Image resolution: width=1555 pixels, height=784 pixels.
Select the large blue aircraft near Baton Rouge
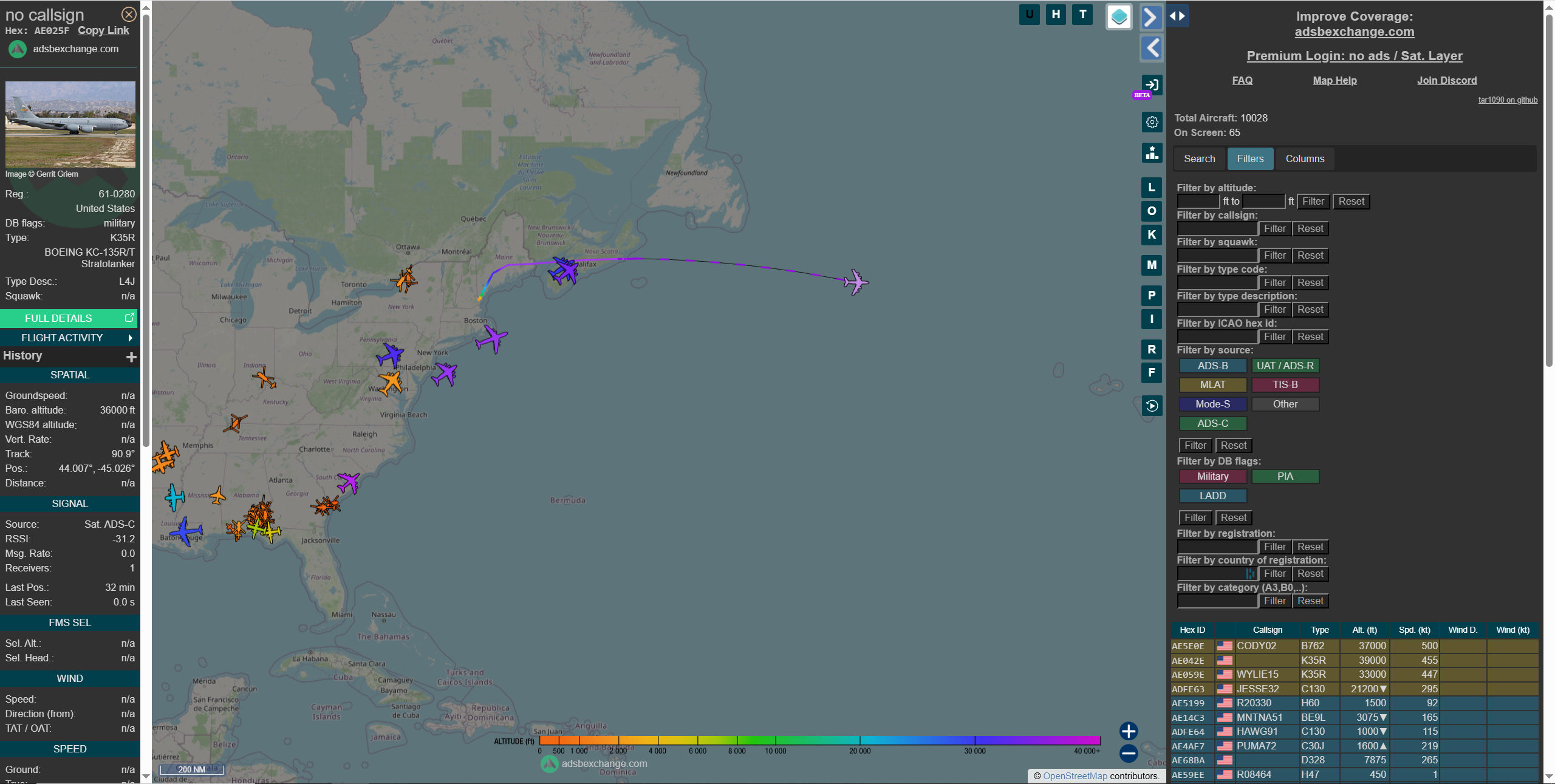186,531
